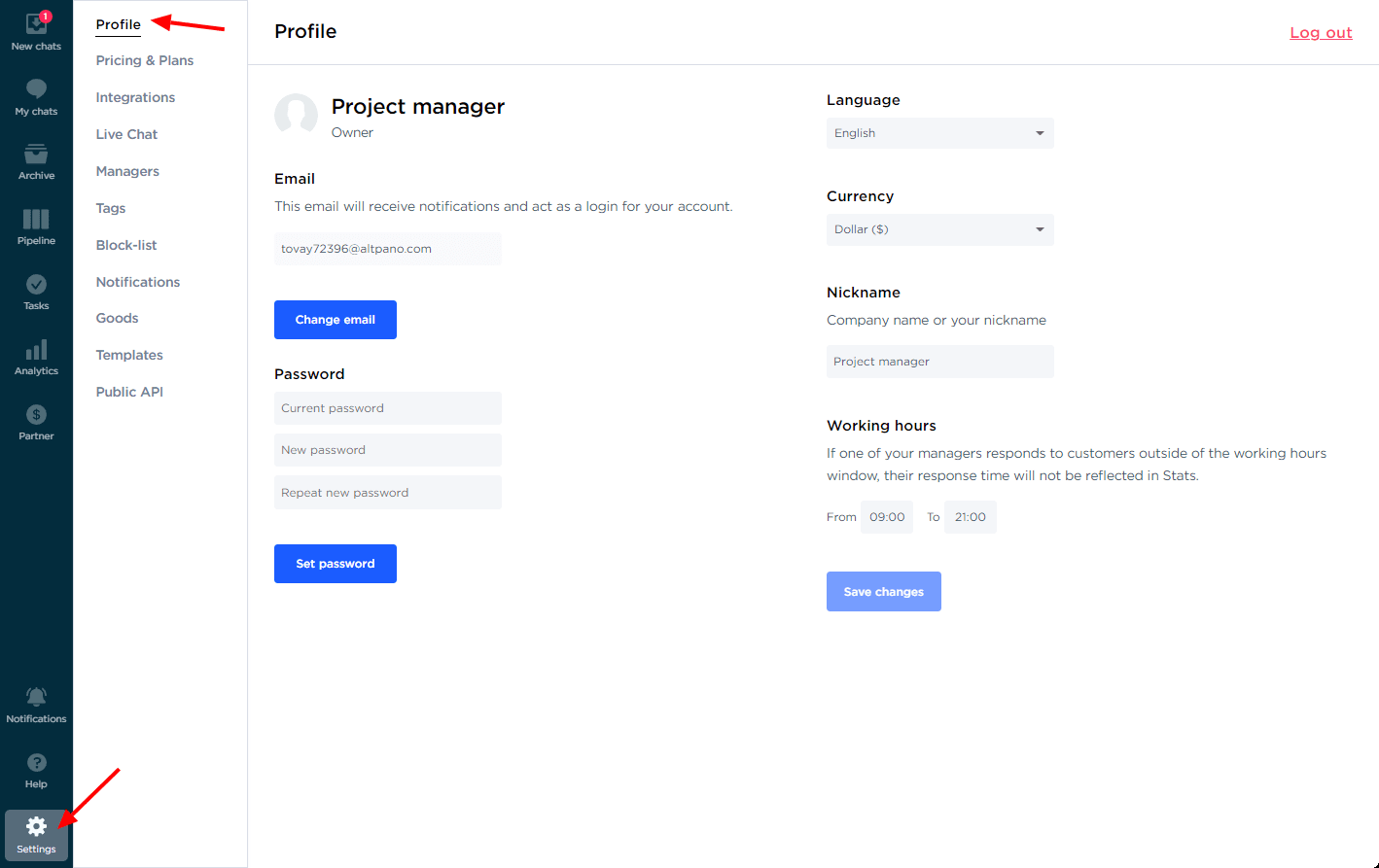
Task: Click the profile avatar picture
Action: 296,115
